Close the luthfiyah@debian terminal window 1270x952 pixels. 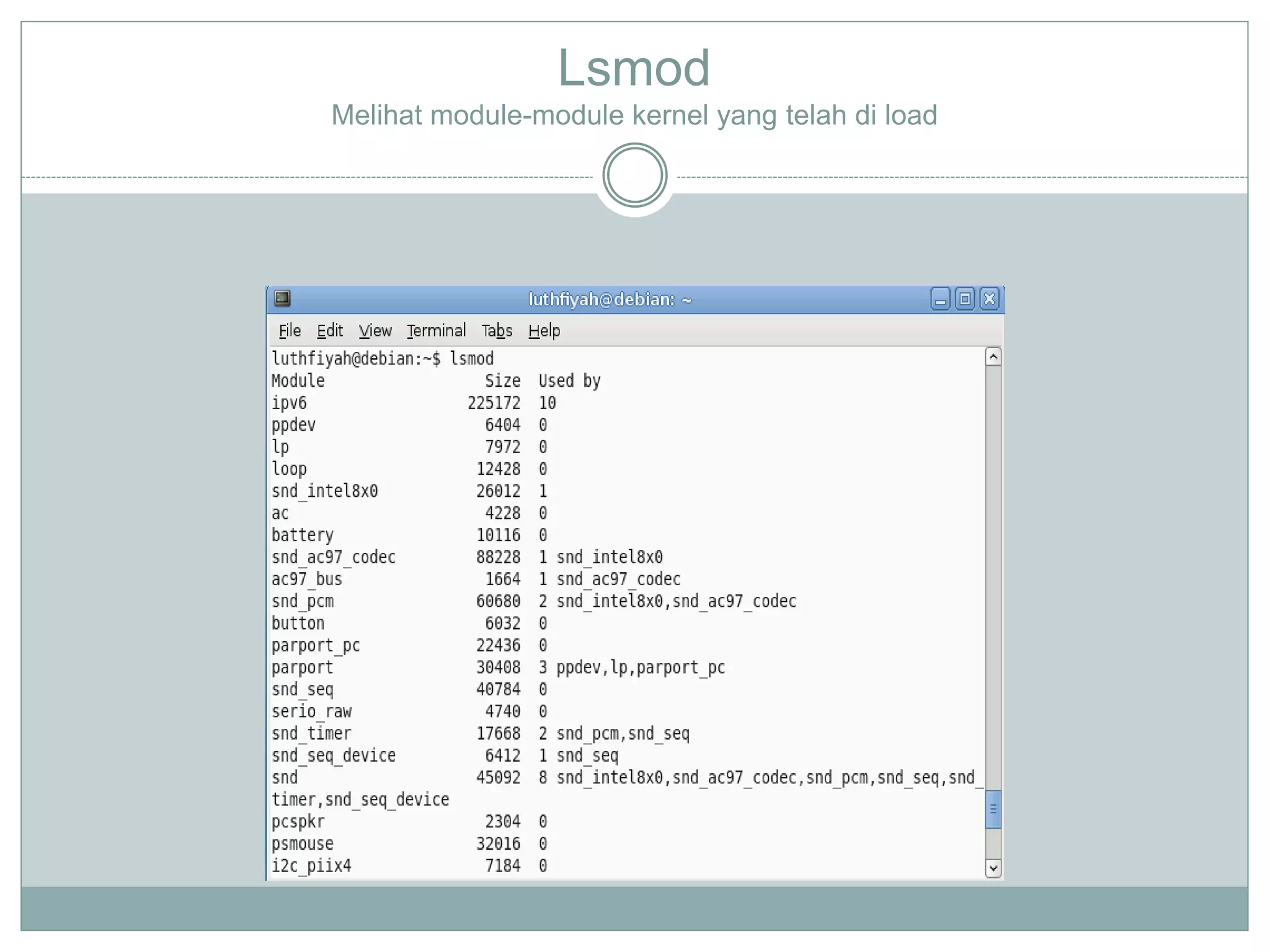990,299
